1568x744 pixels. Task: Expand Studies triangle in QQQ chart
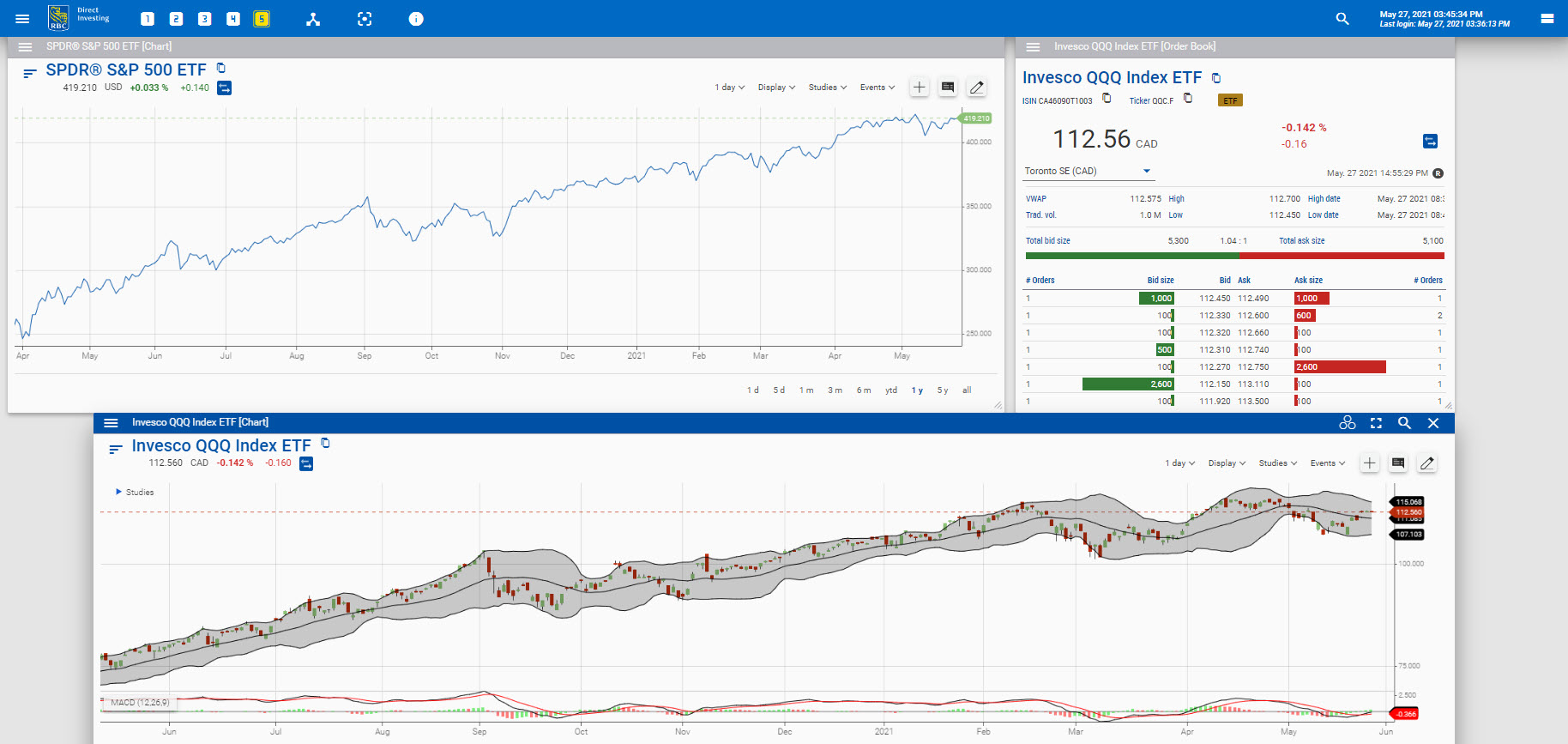pos(118,492)
